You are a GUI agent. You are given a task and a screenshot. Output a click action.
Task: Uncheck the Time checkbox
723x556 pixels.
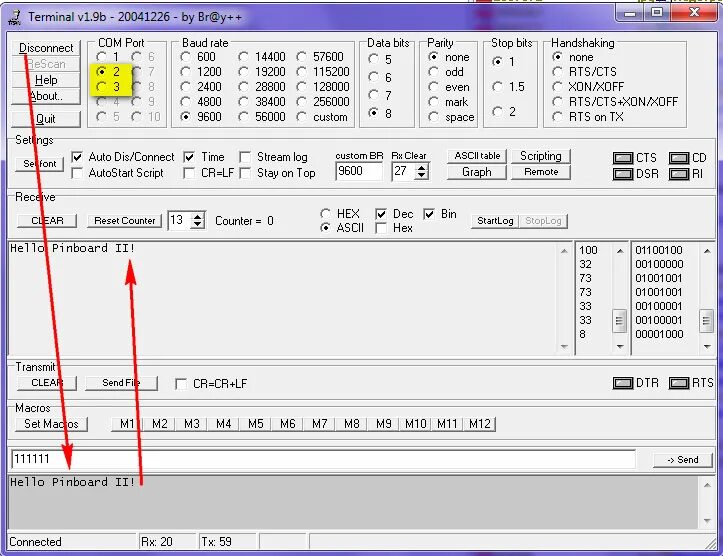(189, 157)
